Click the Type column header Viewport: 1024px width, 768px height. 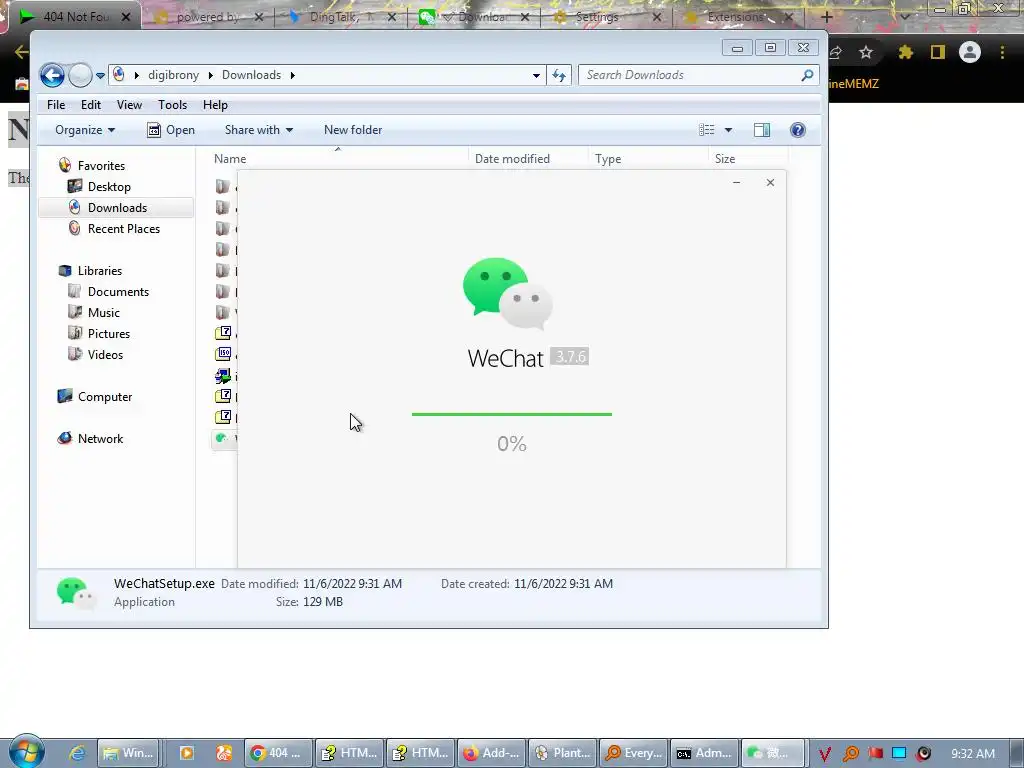[x=647, y=159]
